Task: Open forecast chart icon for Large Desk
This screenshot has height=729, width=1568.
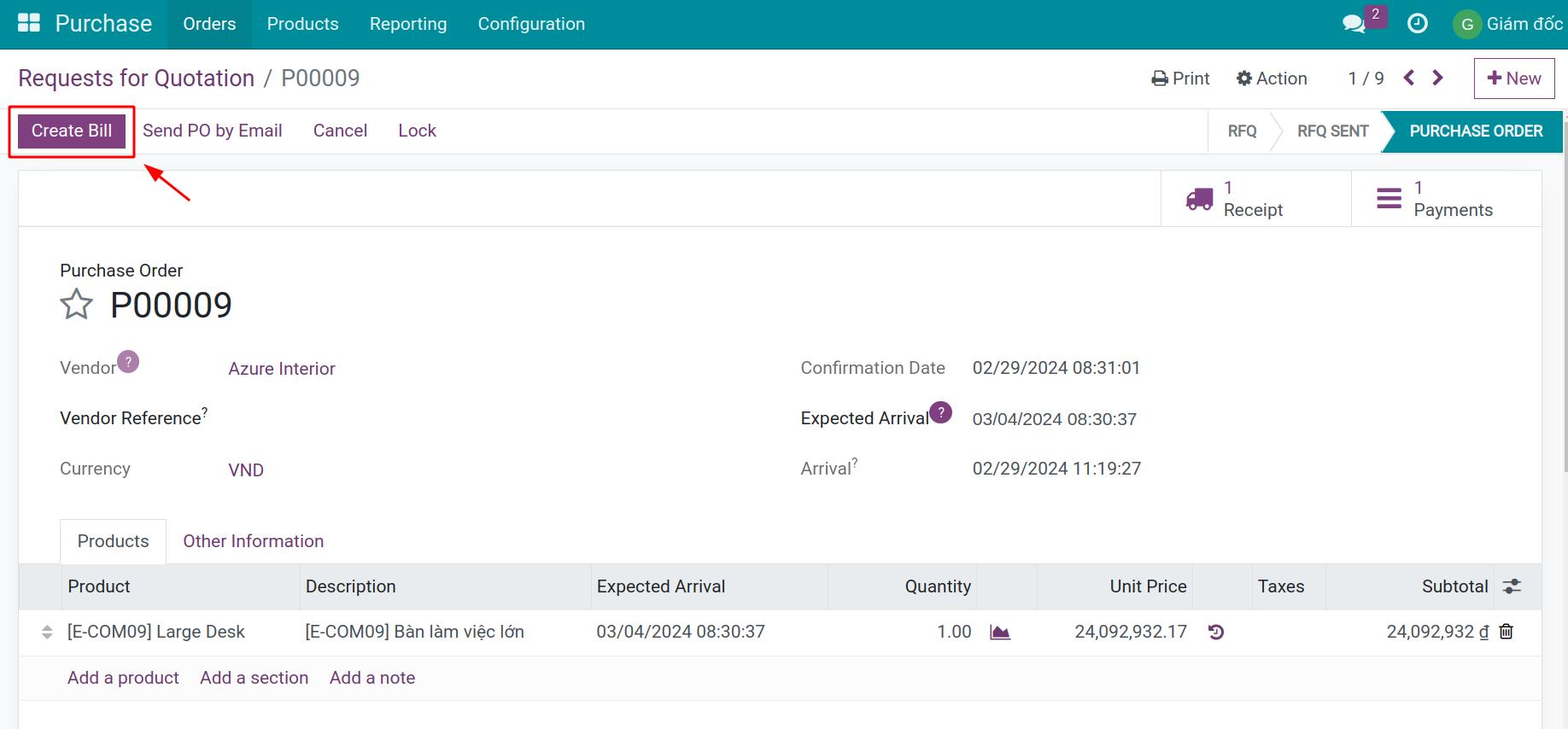Action: pos(1000,632)
